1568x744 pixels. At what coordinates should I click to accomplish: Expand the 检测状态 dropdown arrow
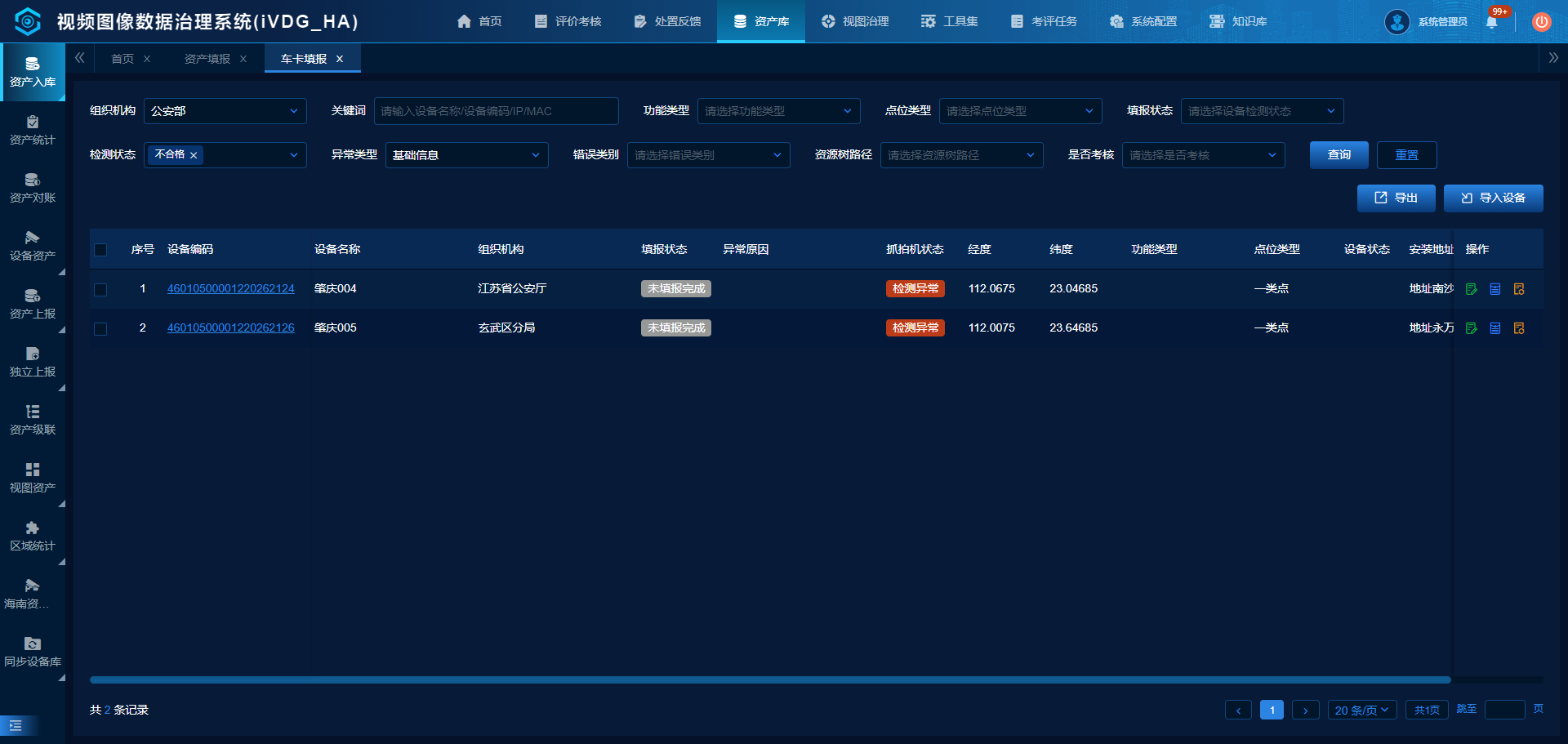[x=294, y=155]
